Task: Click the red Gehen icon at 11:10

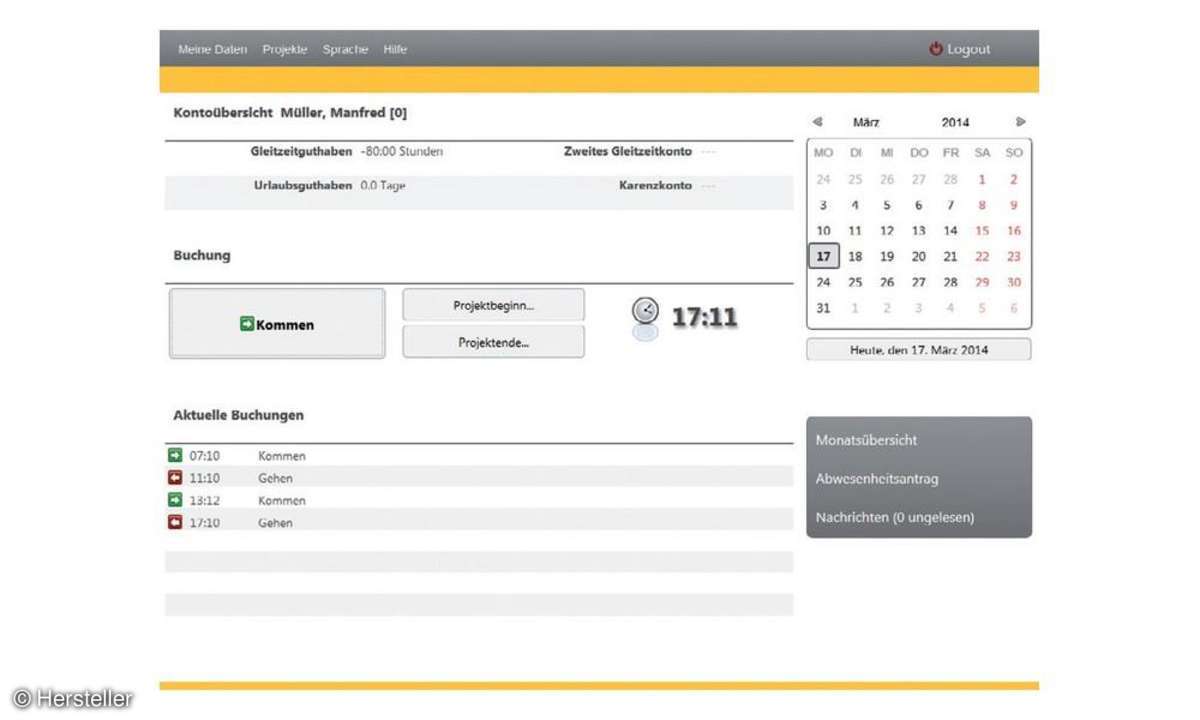Action: (x=176, y=478)
